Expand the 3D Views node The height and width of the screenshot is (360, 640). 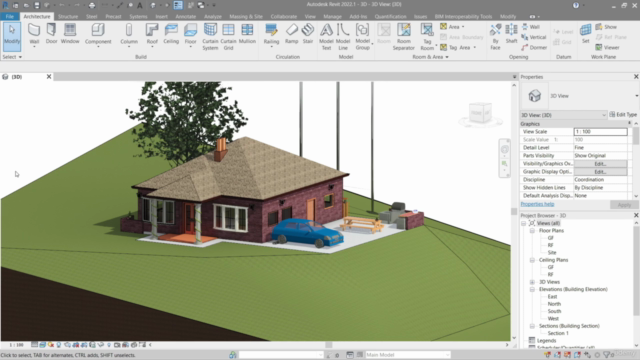532,282
